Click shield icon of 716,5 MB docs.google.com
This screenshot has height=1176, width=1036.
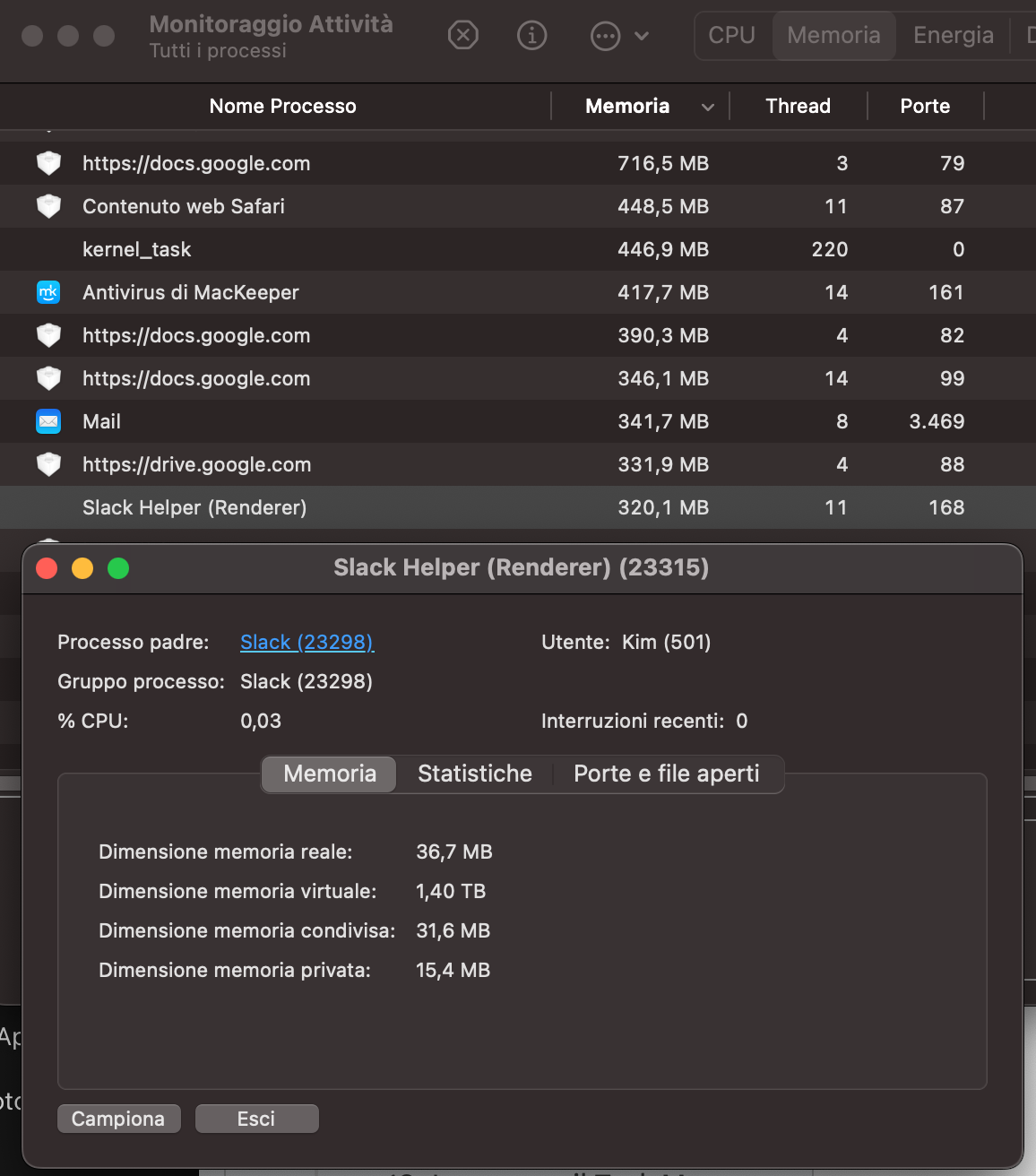click(48, 163)
